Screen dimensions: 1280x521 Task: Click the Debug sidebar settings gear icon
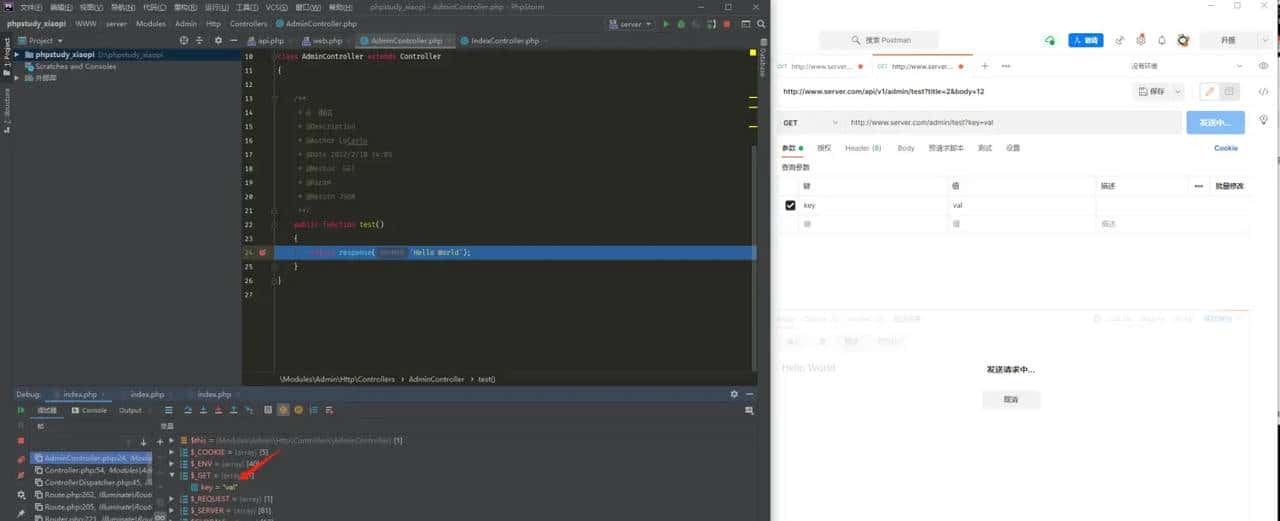(21, 494)
